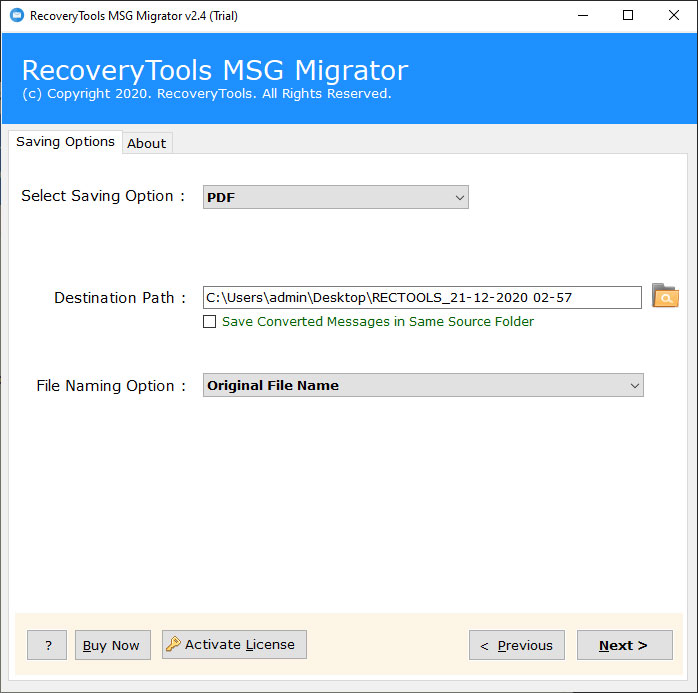Close the MSG Migrator window
Screen dimensions: 698x693
(x=674, y=16)
